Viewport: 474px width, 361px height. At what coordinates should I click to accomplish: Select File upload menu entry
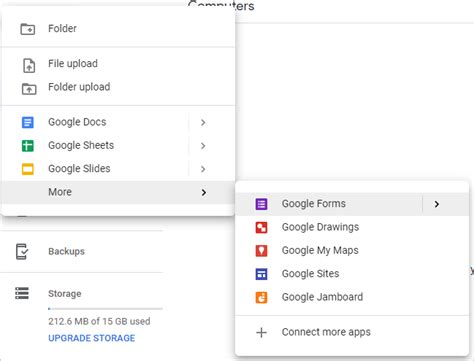pos(118,64)
